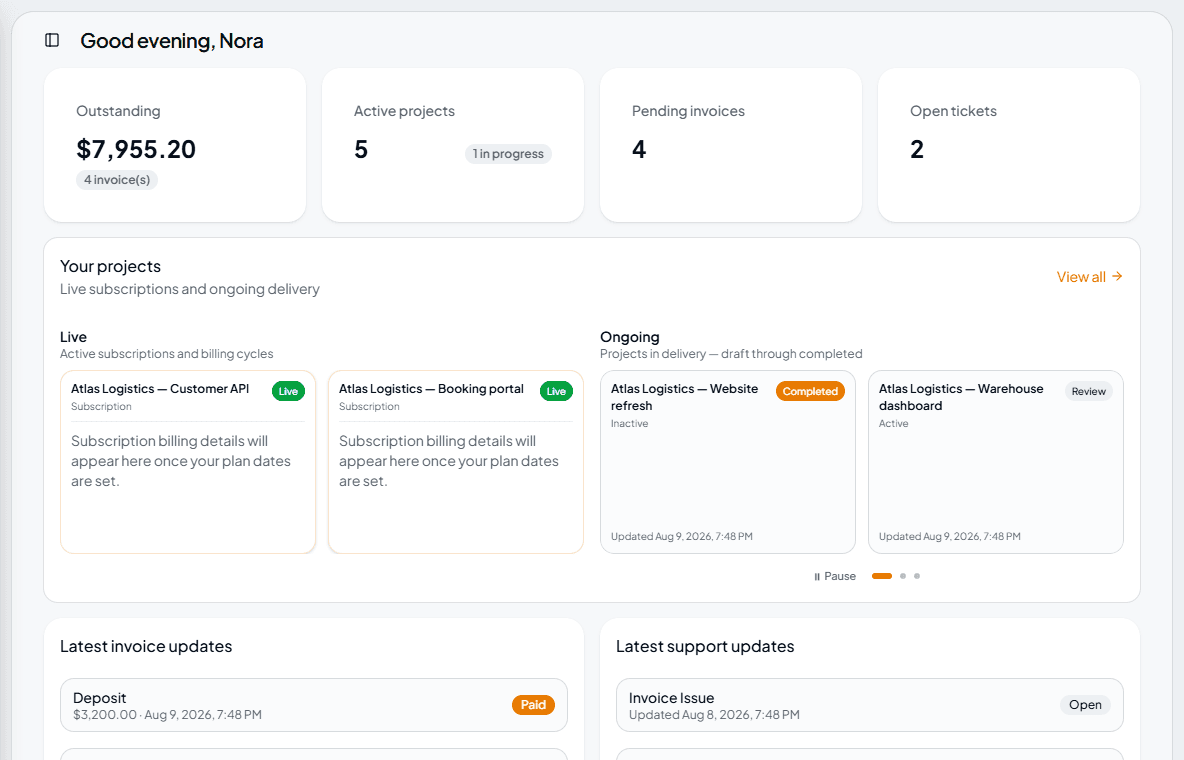Click the Open badge on Invoice Issue
The height and width of the screenshot is (760, 1184).
(x=1085, y=705)
